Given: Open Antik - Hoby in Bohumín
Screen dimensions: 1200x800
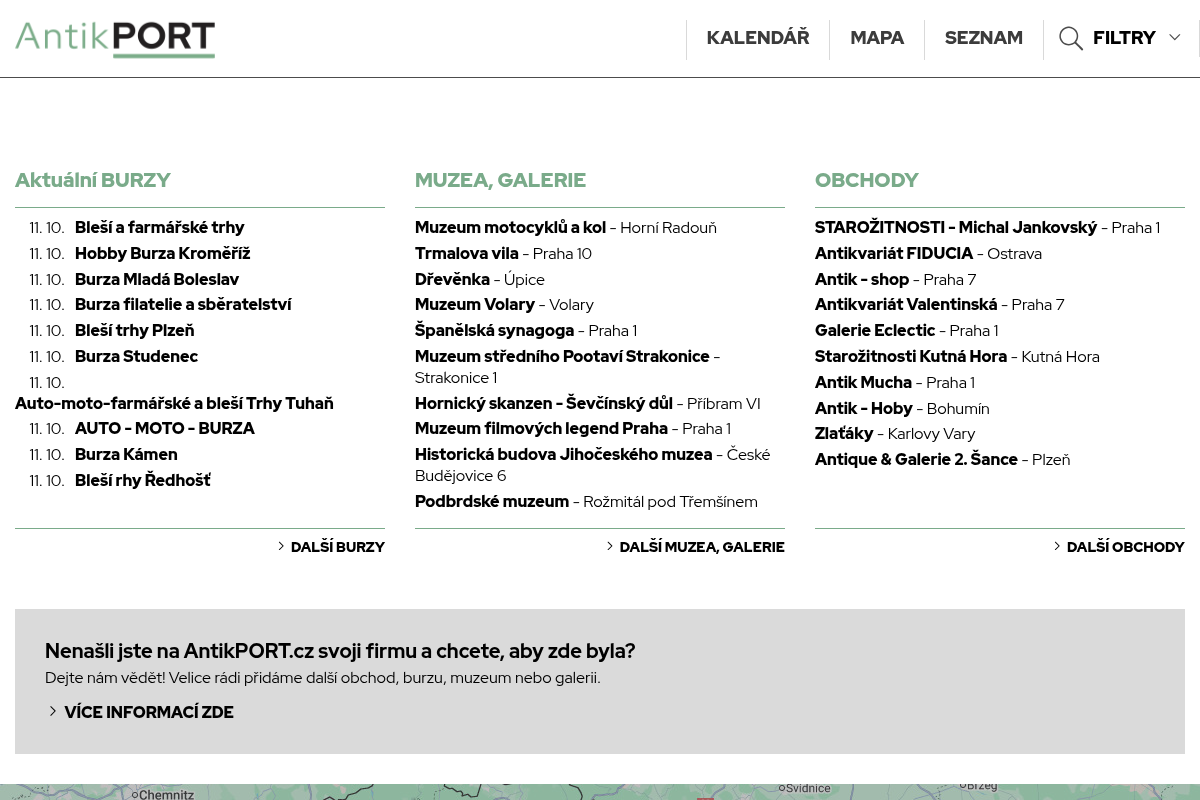Looking at the screenshot, I should pos(864,409).
